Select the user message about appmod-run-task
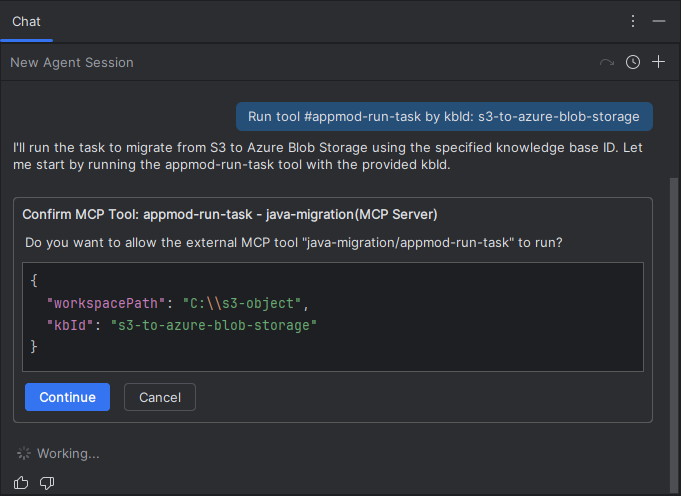 click(x=443, y=116)
